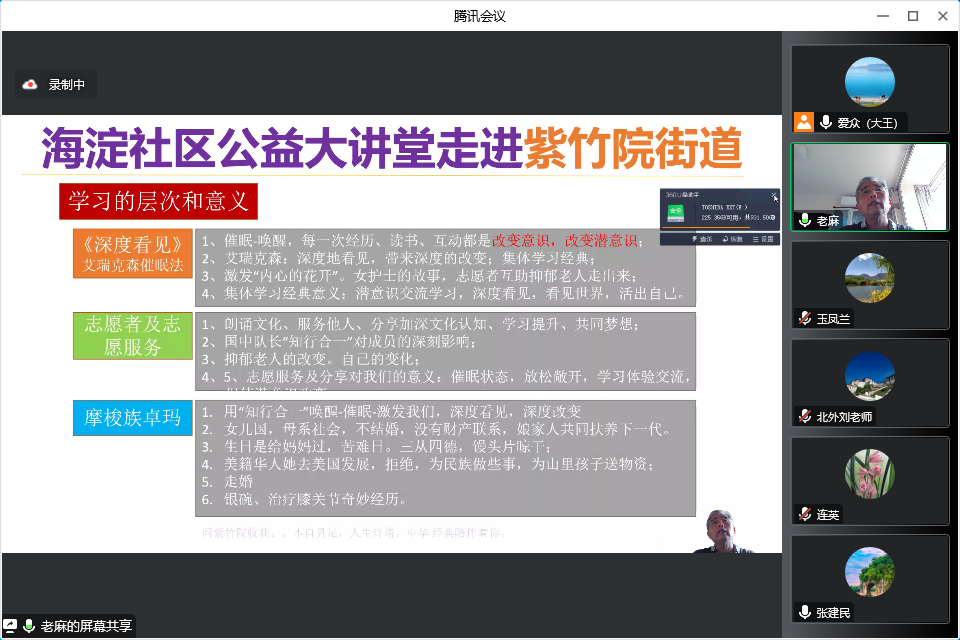Click the green USB drive icon in 360 popup
Screen dimensions: 960x640
[677, 211]
